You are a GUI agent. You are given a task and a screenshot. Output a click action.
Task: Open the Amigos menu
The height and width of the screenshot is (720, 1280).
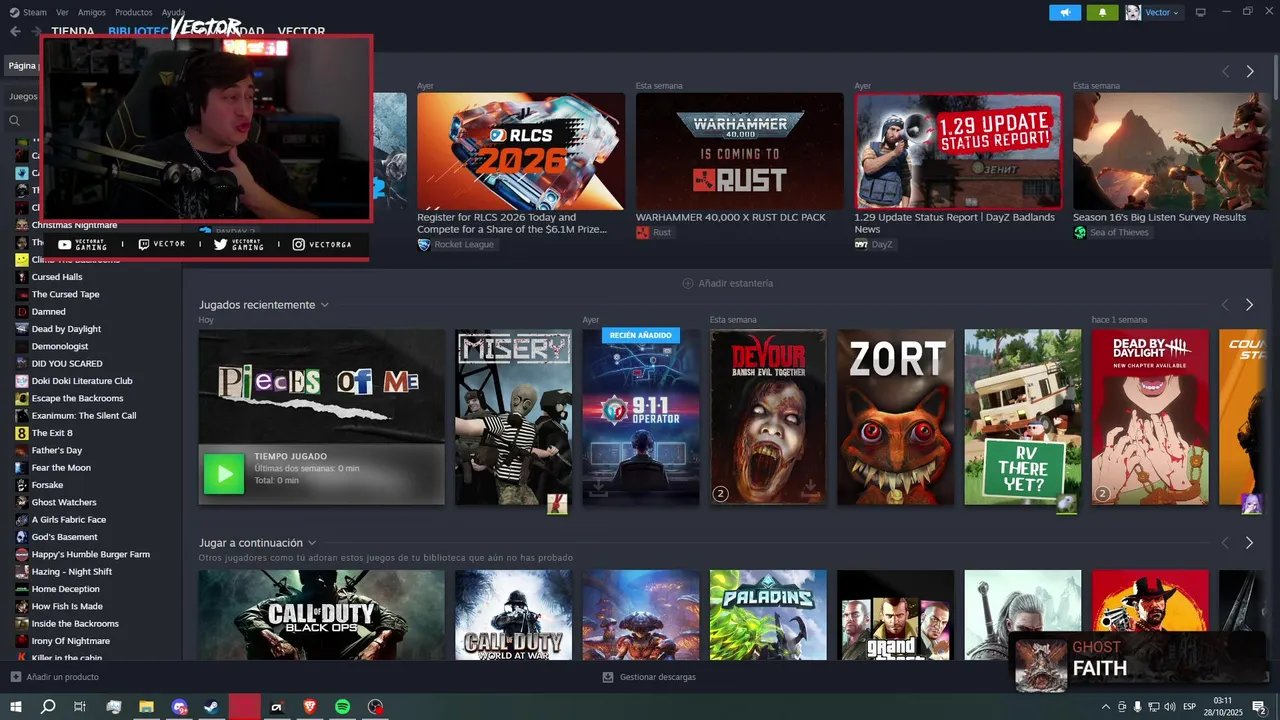[x=92, y=12]
